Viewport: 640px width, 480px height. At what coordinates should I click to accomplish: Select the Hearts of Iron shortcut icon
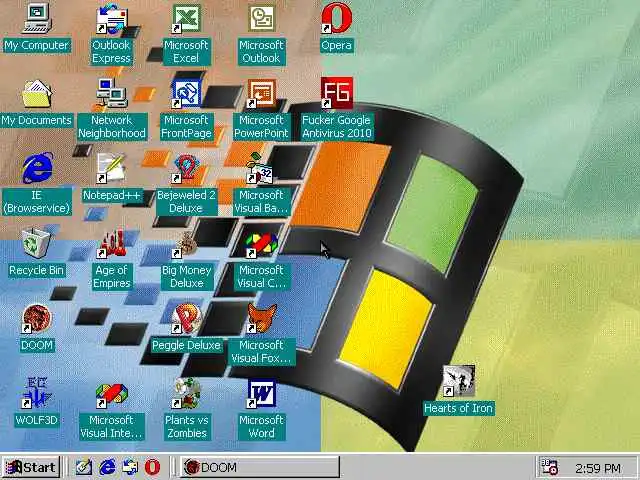click(459, 381)
